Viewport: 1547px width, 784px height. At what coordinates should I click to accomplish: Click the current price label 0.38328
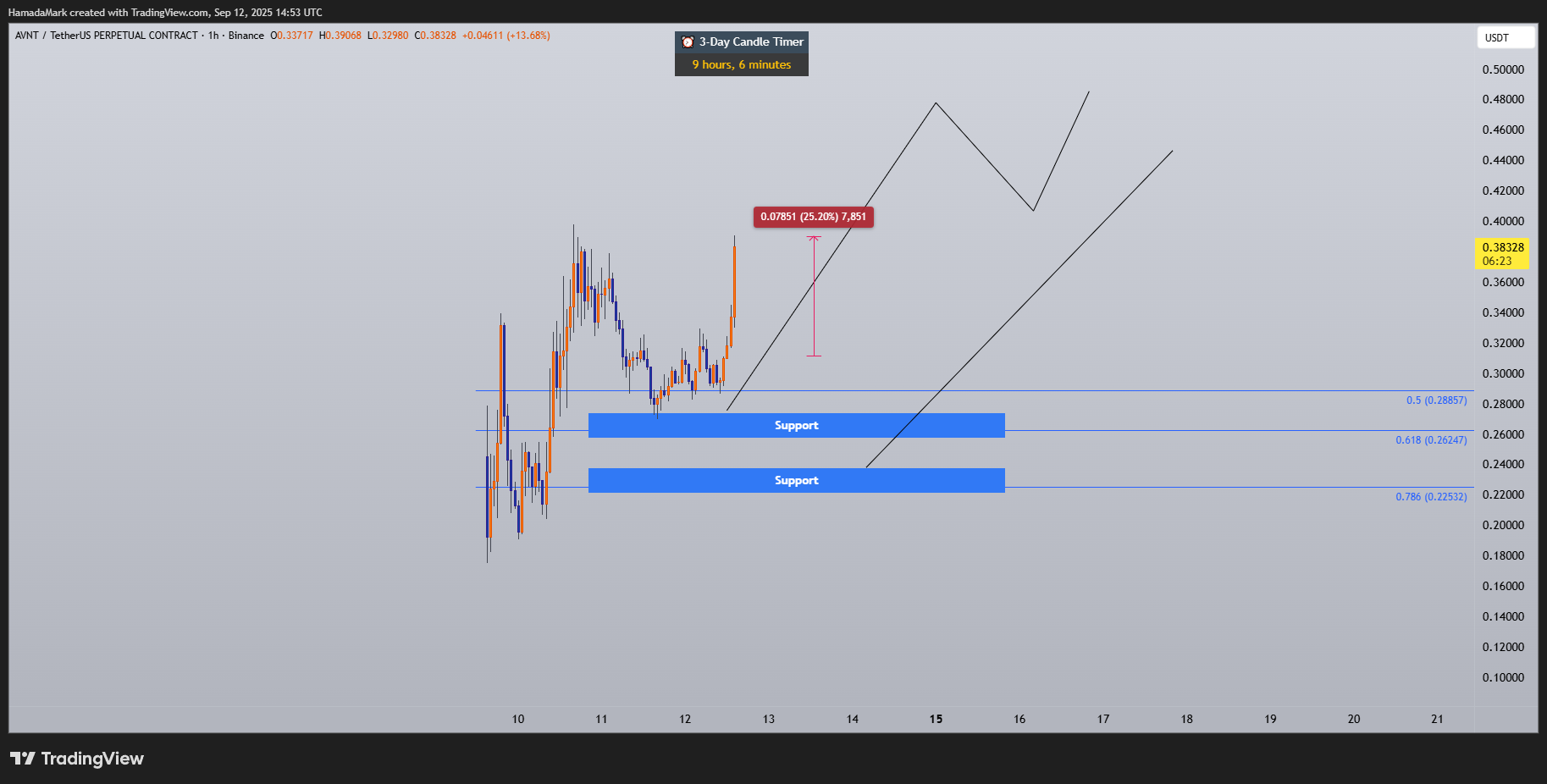(1503, 247)
